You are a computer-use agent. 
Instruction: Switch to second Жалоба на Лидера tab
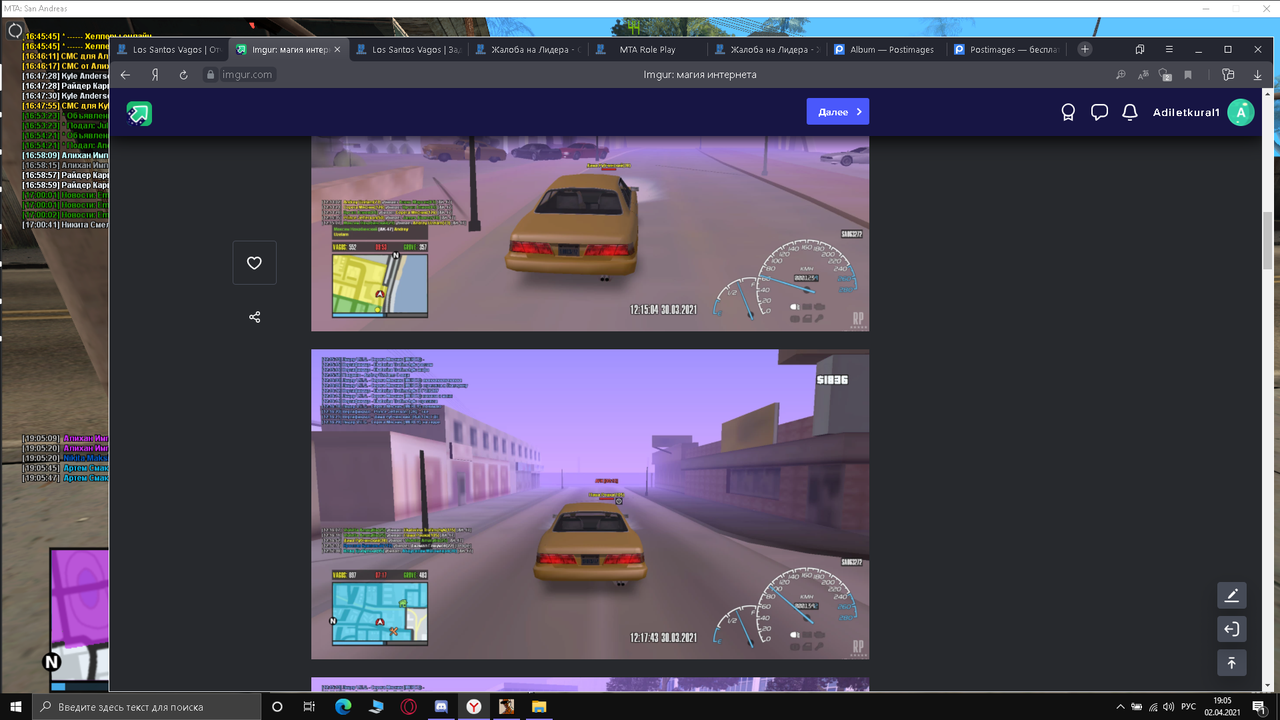(x=768, y=49)
